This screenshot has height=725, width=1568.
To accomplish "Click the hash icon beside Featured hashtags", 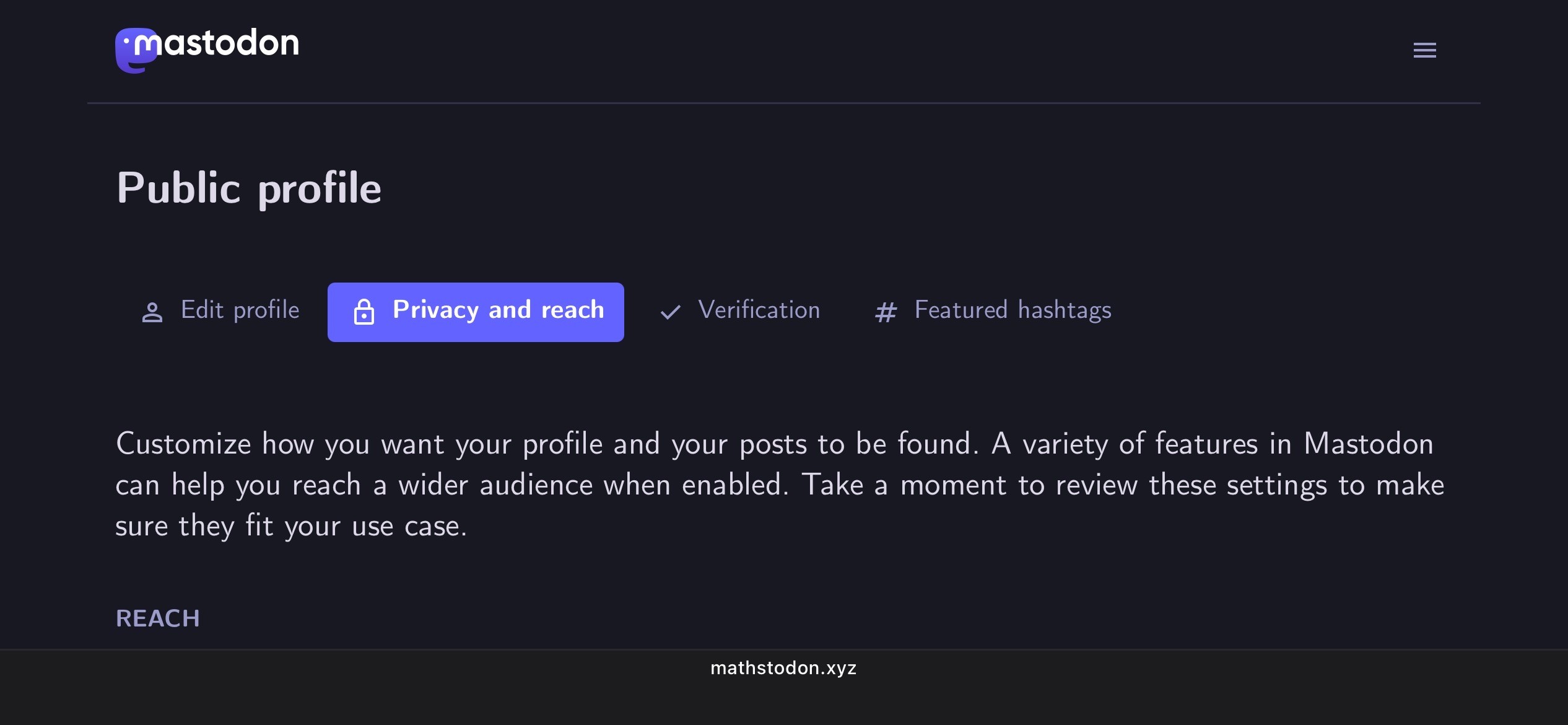I will coord(886,312).
